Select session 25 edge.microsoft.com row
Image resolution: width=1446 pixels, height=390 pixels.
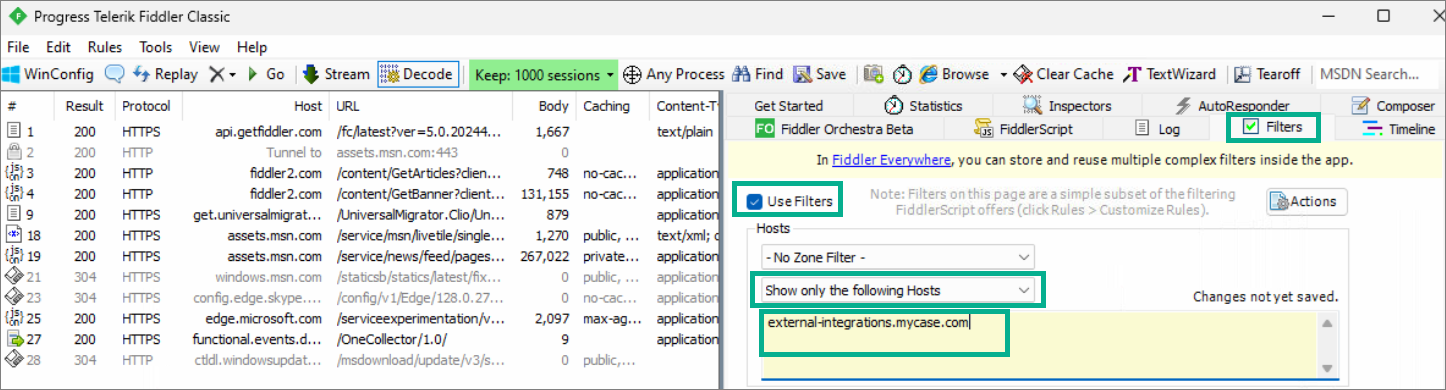point(361,318)
